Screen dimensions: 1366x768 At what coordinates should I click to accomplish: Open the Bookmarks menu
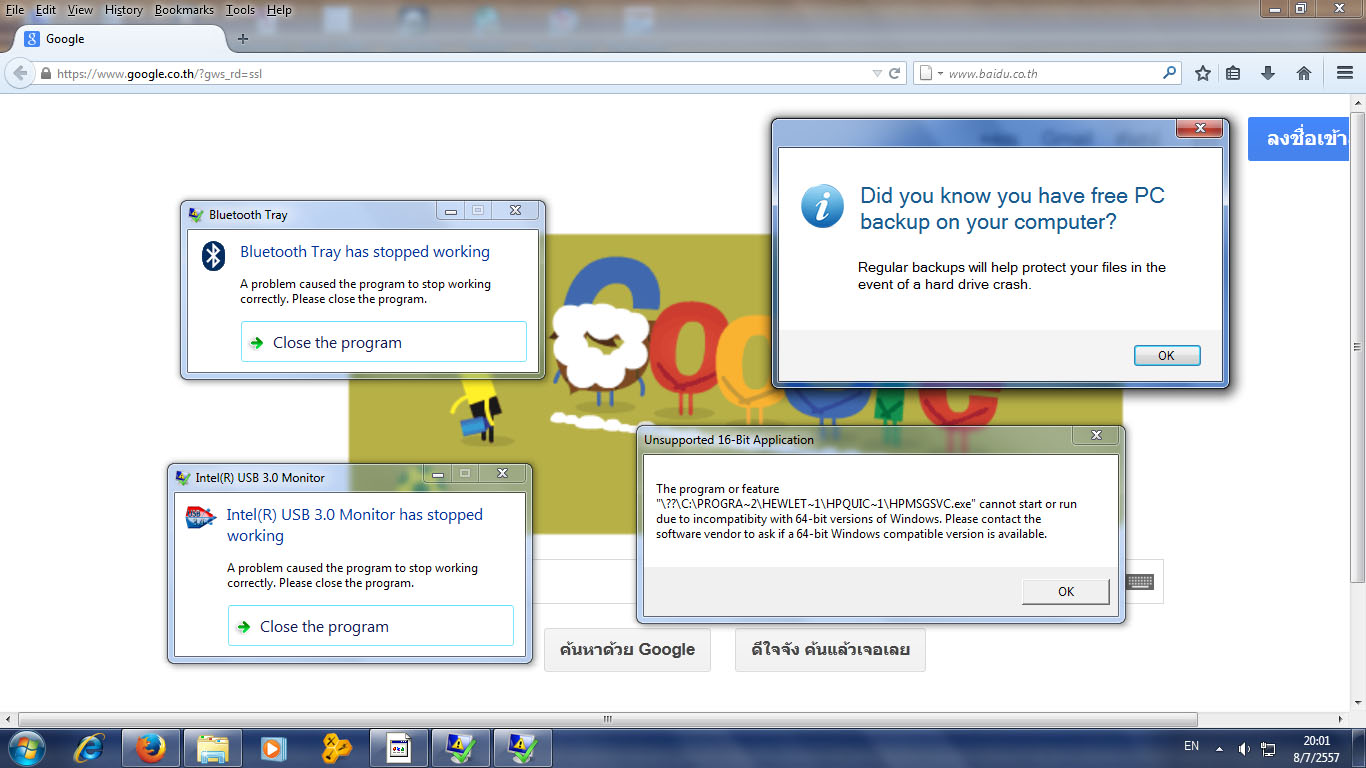tap(184, 10)
